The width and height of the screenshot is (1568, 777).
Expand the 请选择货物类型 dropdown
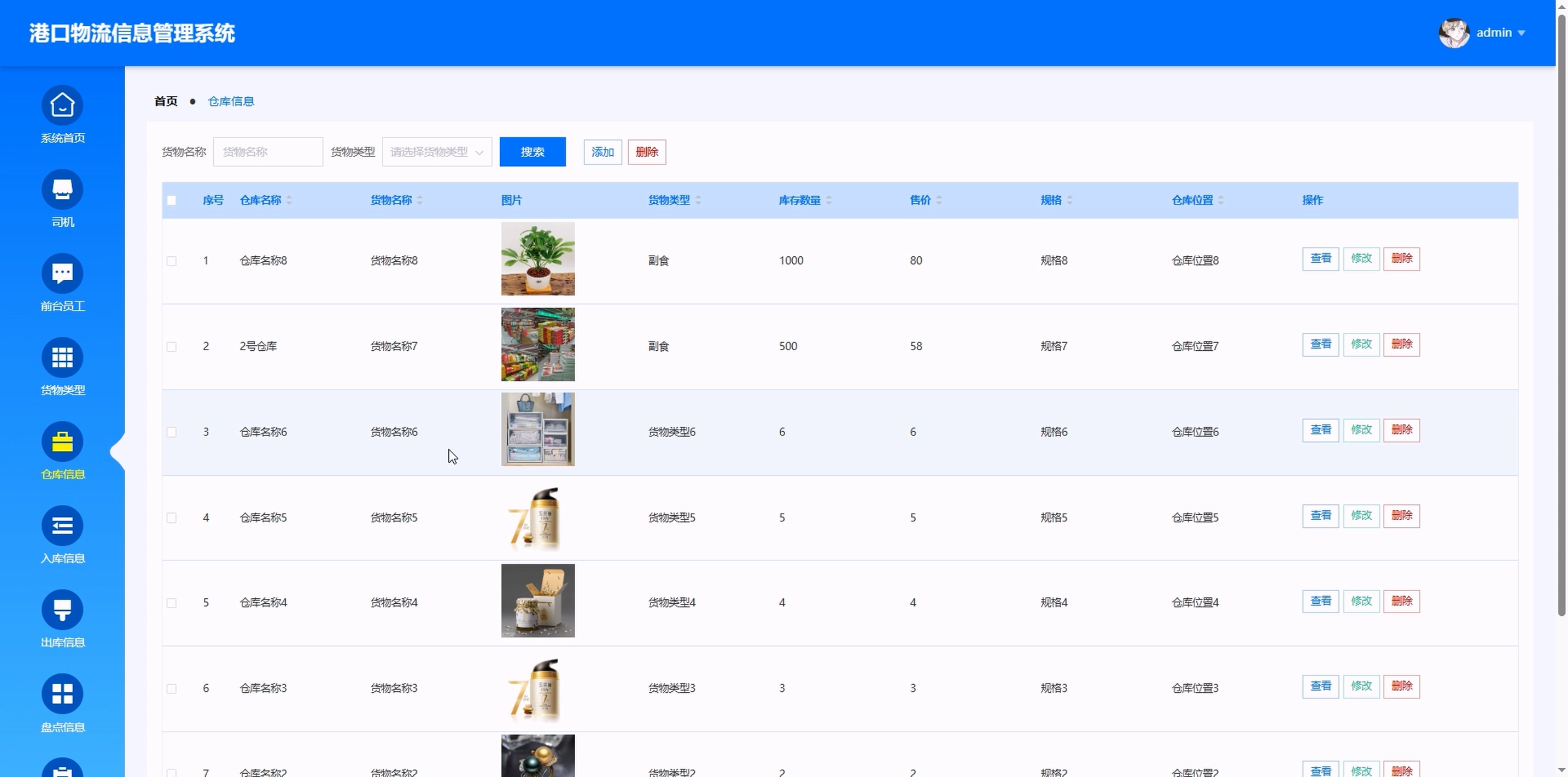436,152
